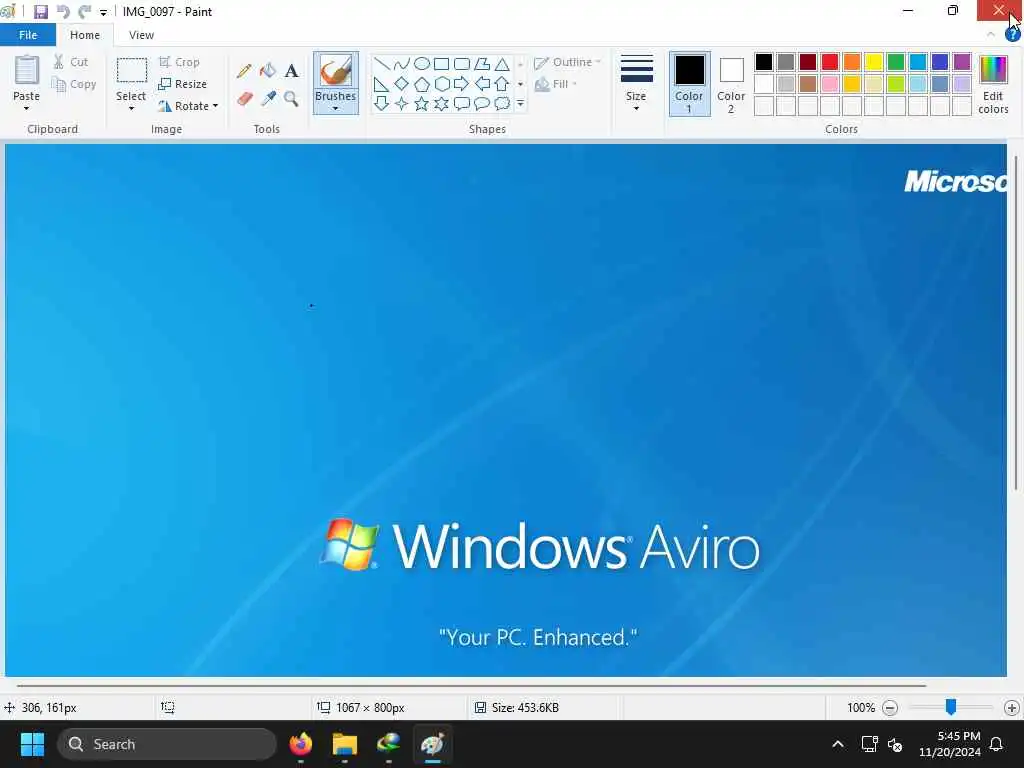Select the Pencil tool
The width and height of the screenshot is (1024, 768).
[x=244, y=71]
